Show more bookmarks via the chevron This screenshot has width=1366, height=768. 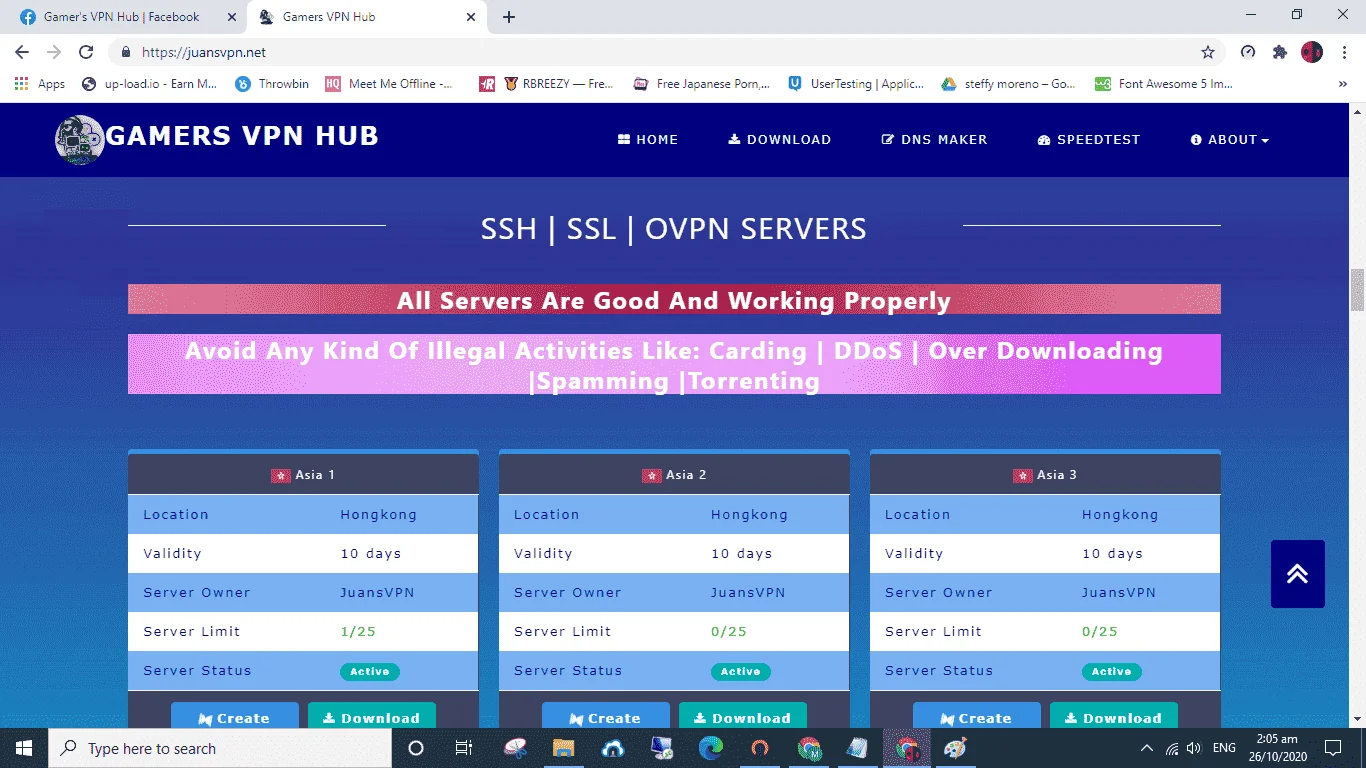pos(1342,84)
